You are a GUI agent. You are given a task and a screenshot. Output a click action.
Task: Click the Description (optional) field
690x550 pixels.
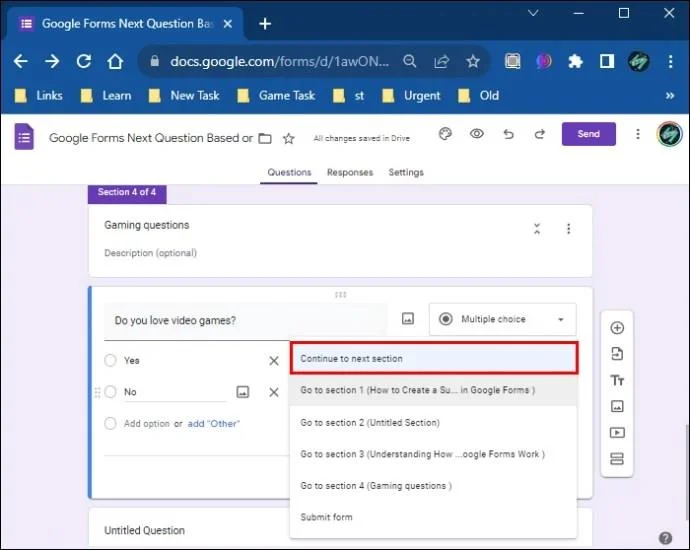[150, 253]
